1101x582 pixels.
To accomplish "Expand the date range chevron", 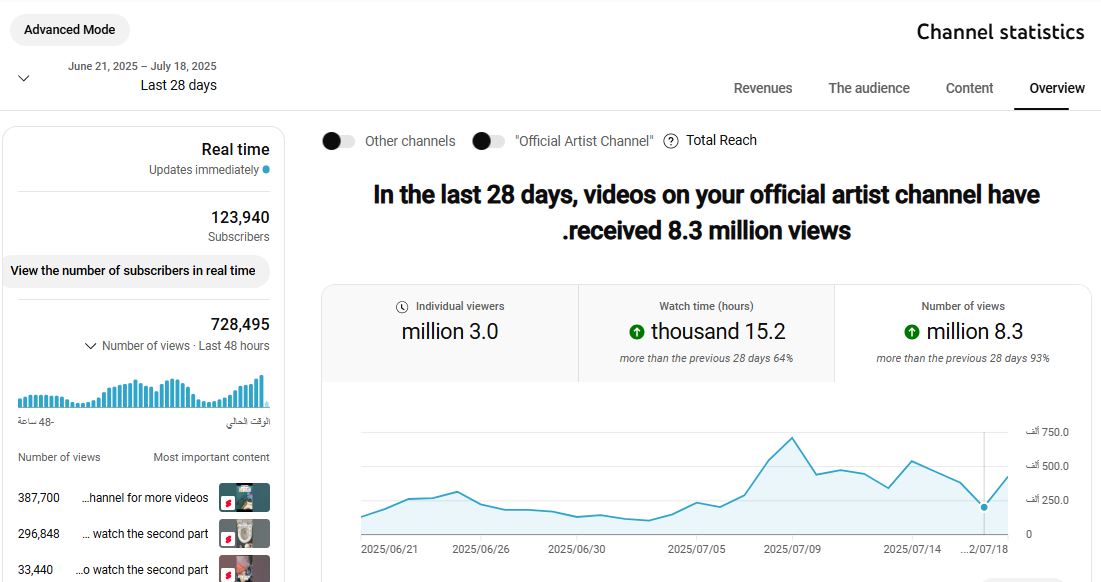I will click(x=24, y=78).
